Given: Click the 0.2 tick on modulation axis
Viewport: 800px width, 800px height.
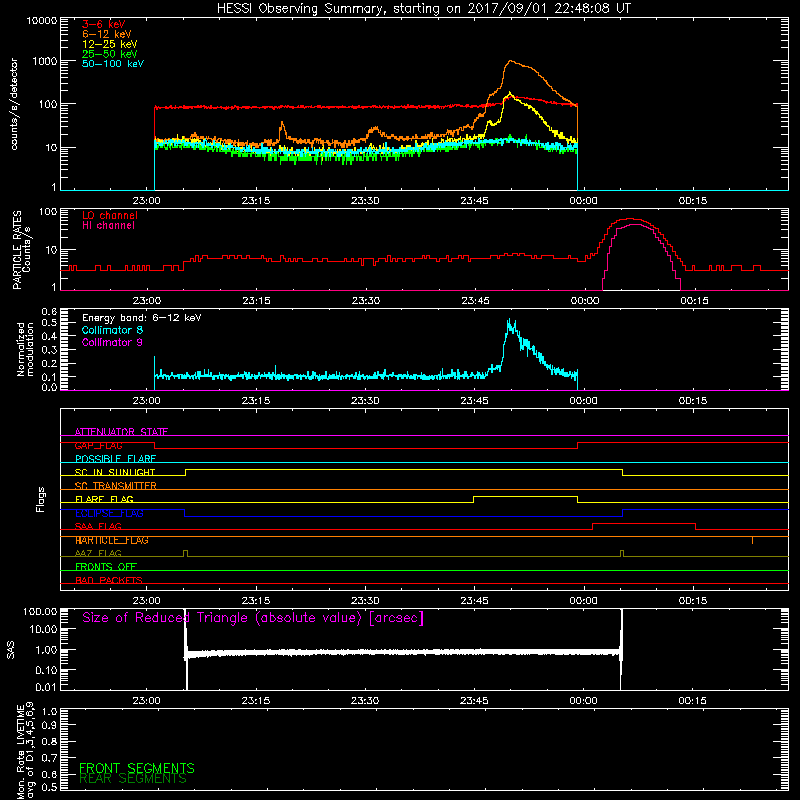Looking at the screenshot, I should pos(49,364).
